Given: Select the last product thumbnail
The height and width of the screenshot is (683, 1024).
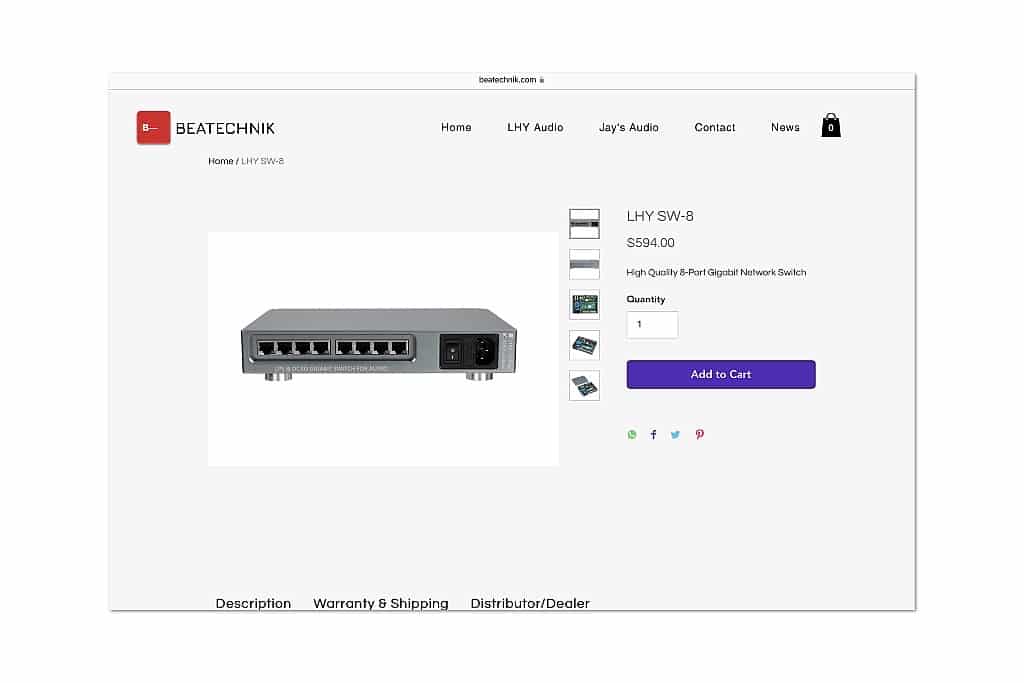Looking at the screenshot, I should [x=584, y=385].
